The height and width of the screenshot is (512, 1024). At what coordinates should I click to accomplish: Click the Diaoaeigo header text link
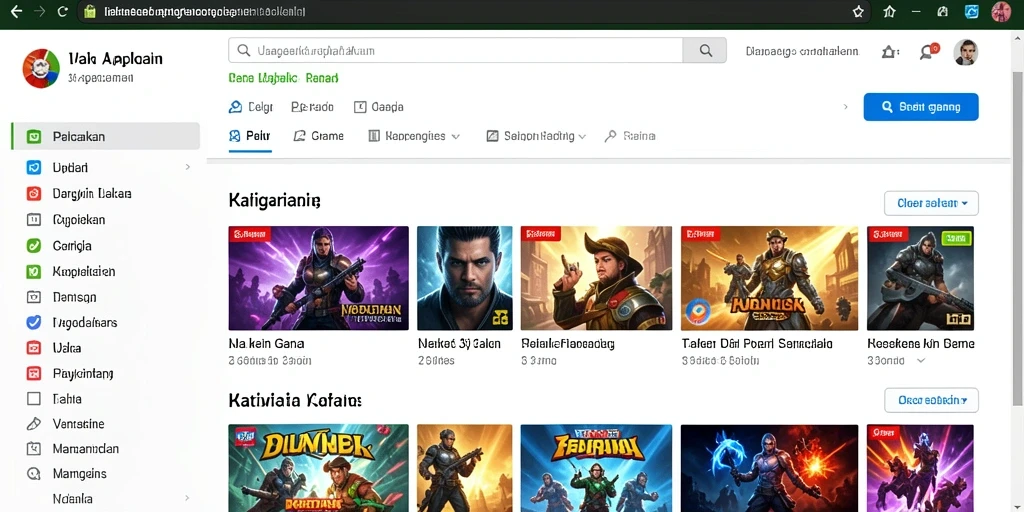click(x=802, y=52)
